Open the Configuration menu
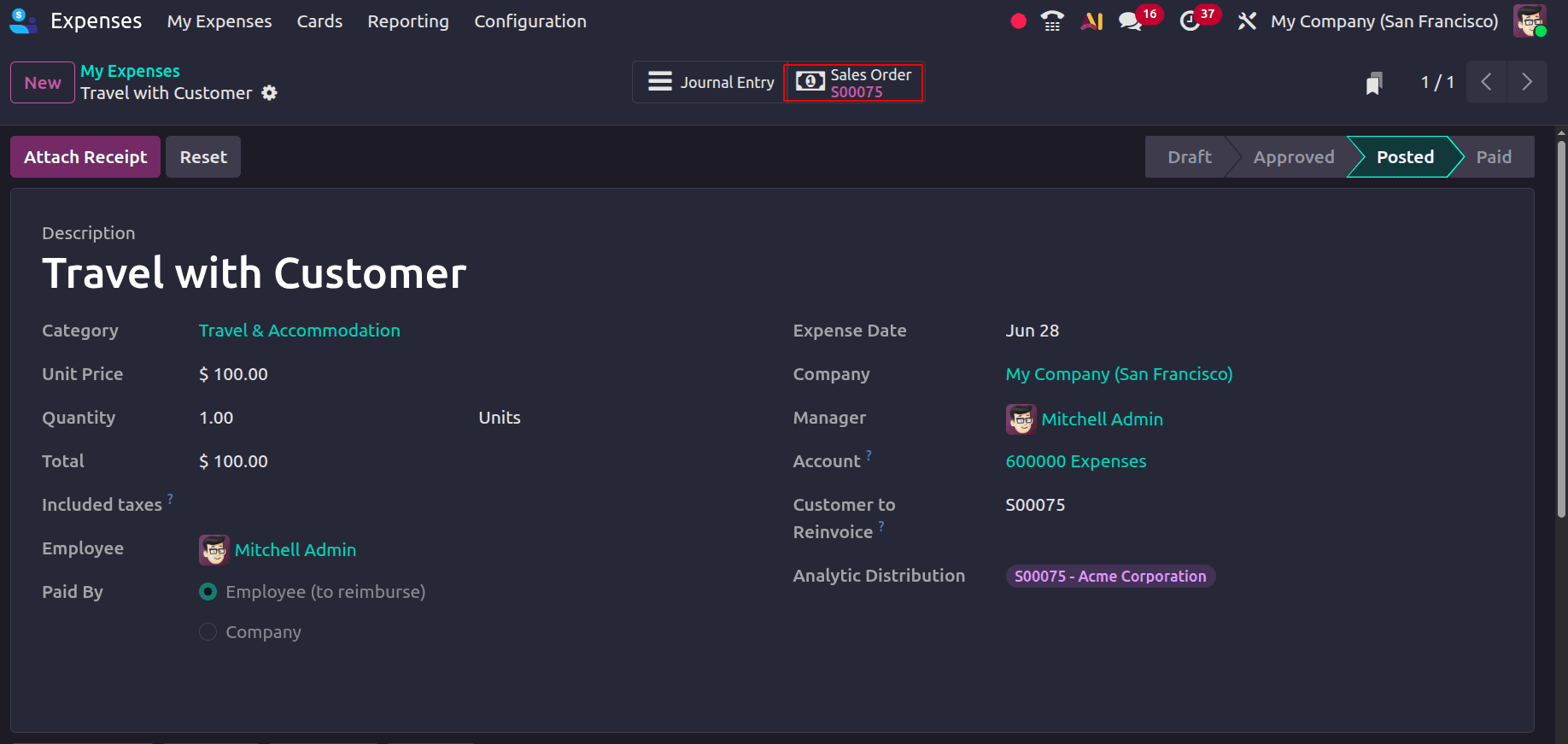Image resolution: width=1568 pixels, height=744 pixels. click(530, 21)
